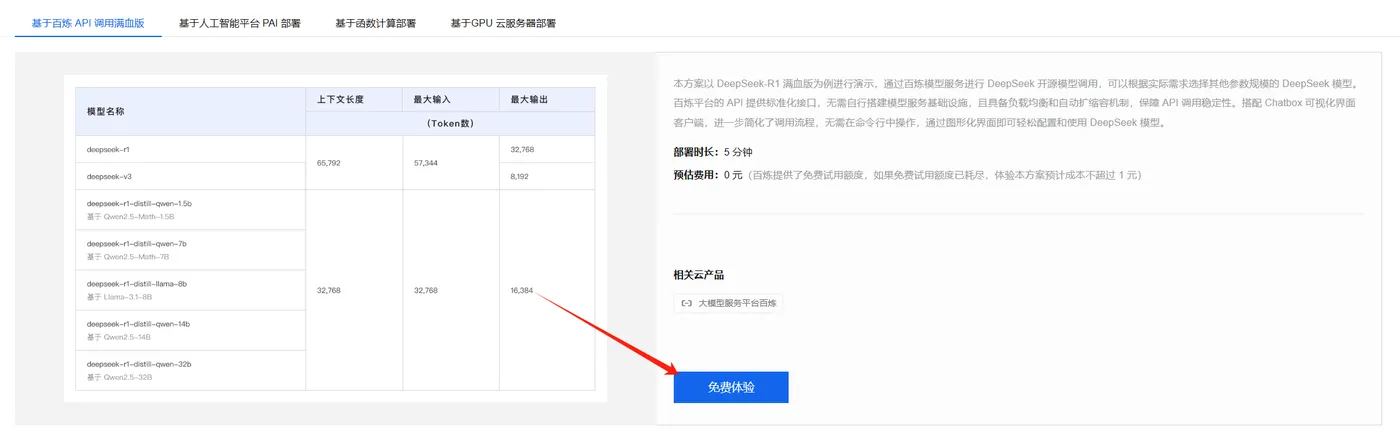Click the 8,192 max output value

click(522, 176)
